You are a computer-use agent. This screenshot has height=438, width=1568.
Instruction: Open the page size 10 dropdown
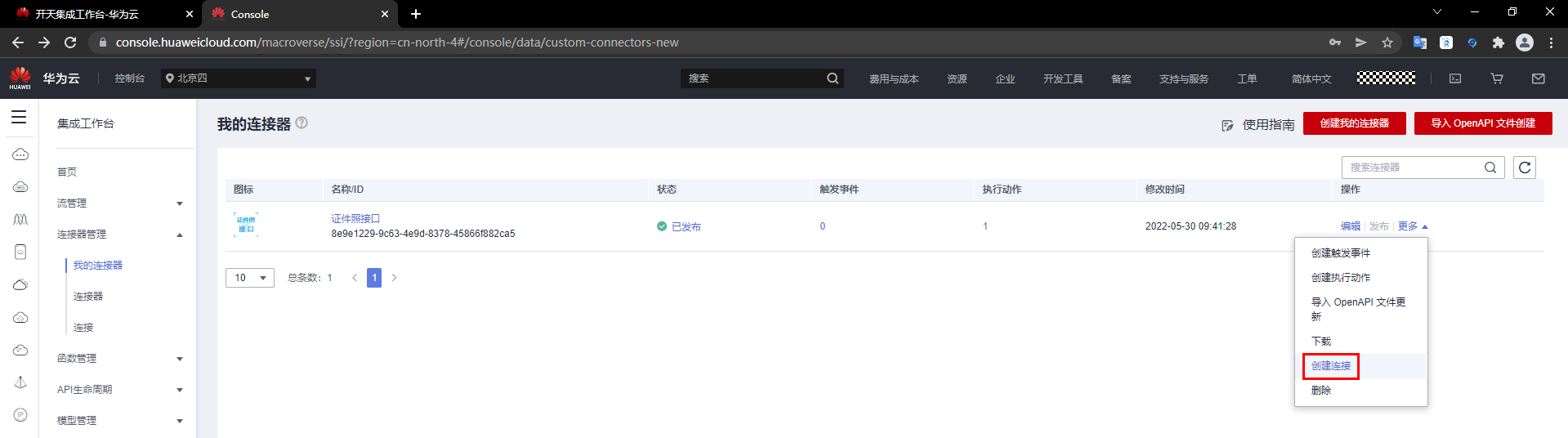(250, 278)
